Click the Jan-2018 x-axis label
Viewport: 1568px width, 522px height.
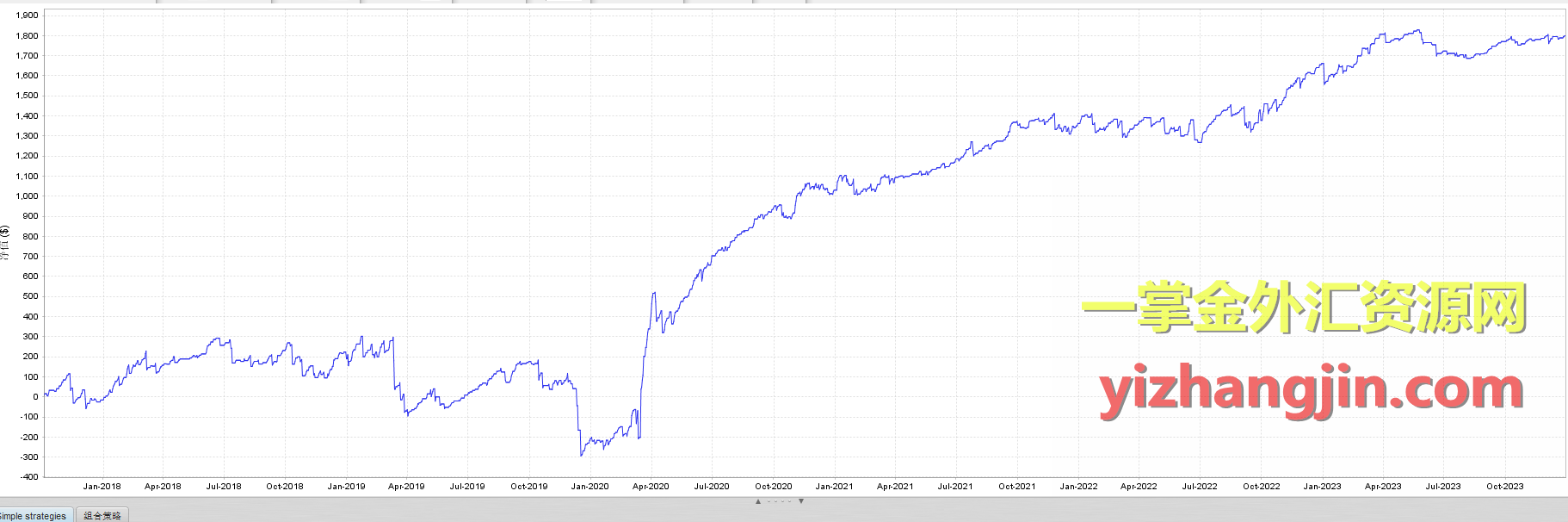tap(102, 487)
